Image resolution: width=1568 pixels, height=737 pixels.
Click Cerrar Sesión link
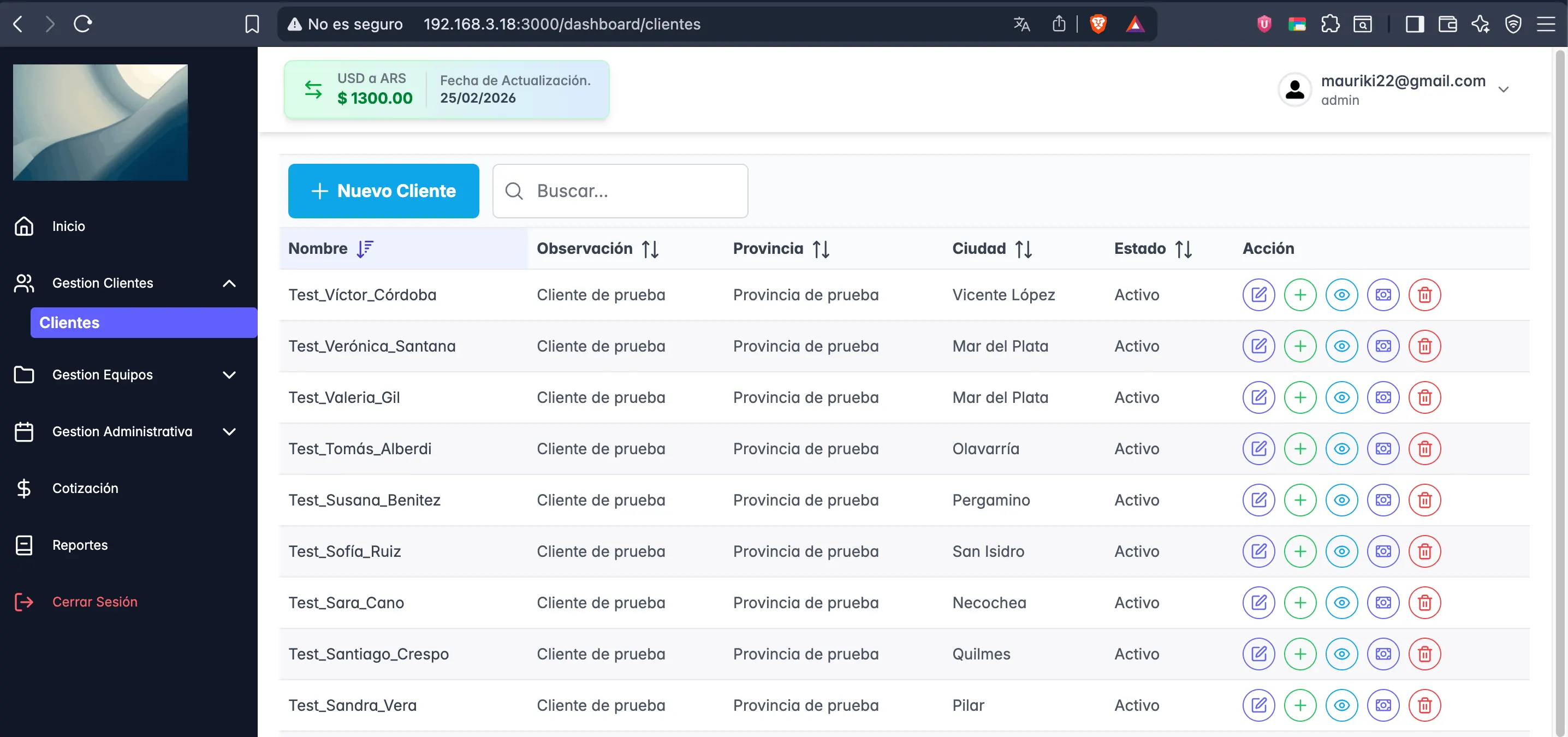pos(94,602)
